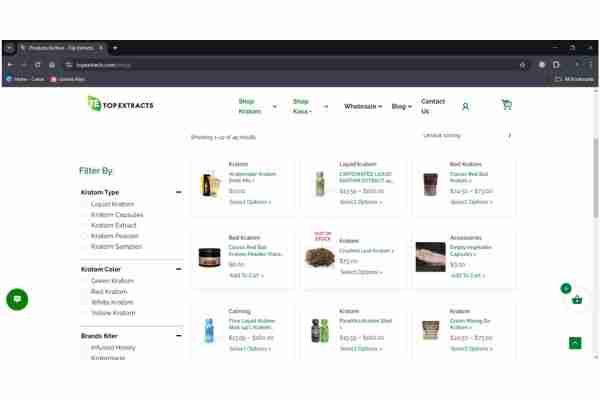Screen dimensions: 600x400
Task: Click the blue liquid kratom bottle image
Action: click(209, 330)
